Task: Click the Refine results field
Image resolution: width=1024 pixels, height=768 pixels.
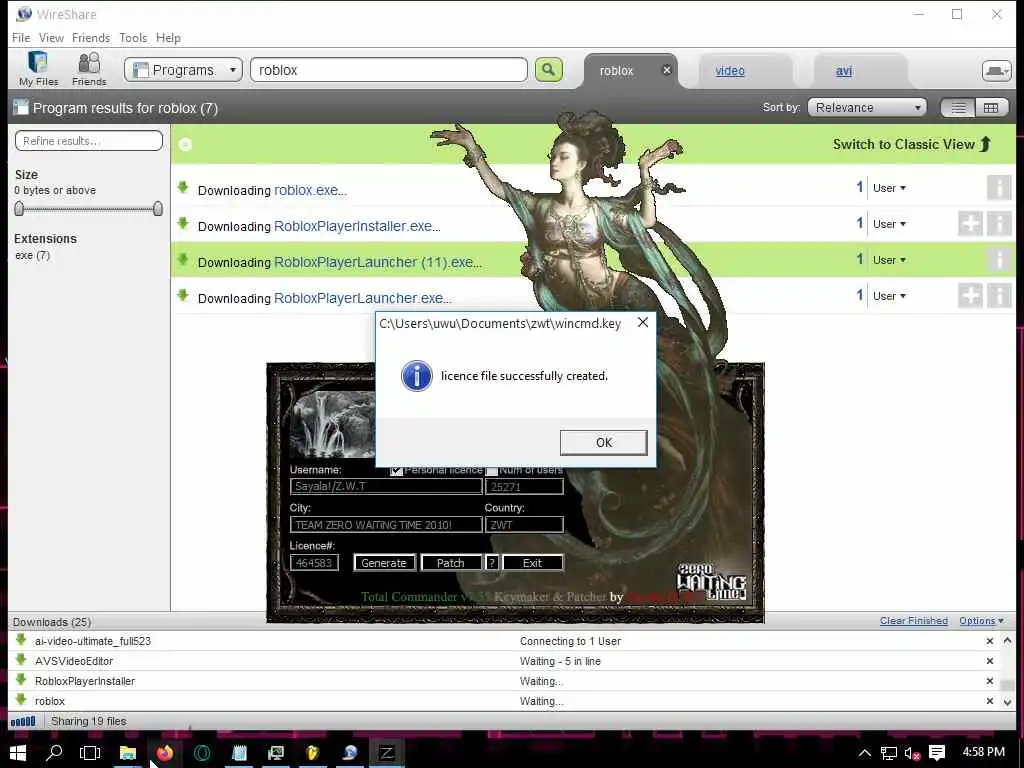Action: click(x=89, y=140)
